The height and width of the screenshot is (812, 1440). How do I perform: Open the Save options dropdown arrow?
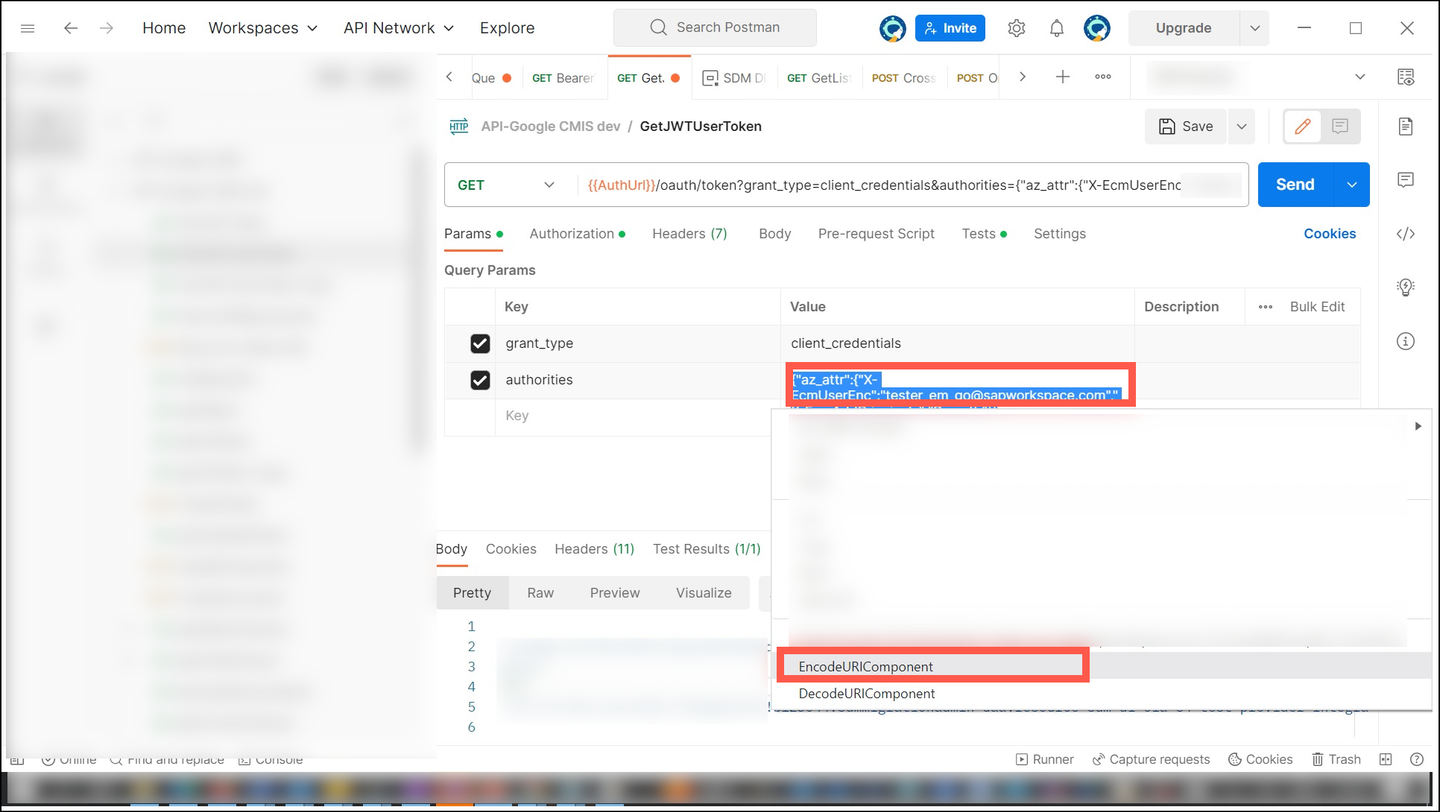click(1241, 126)
